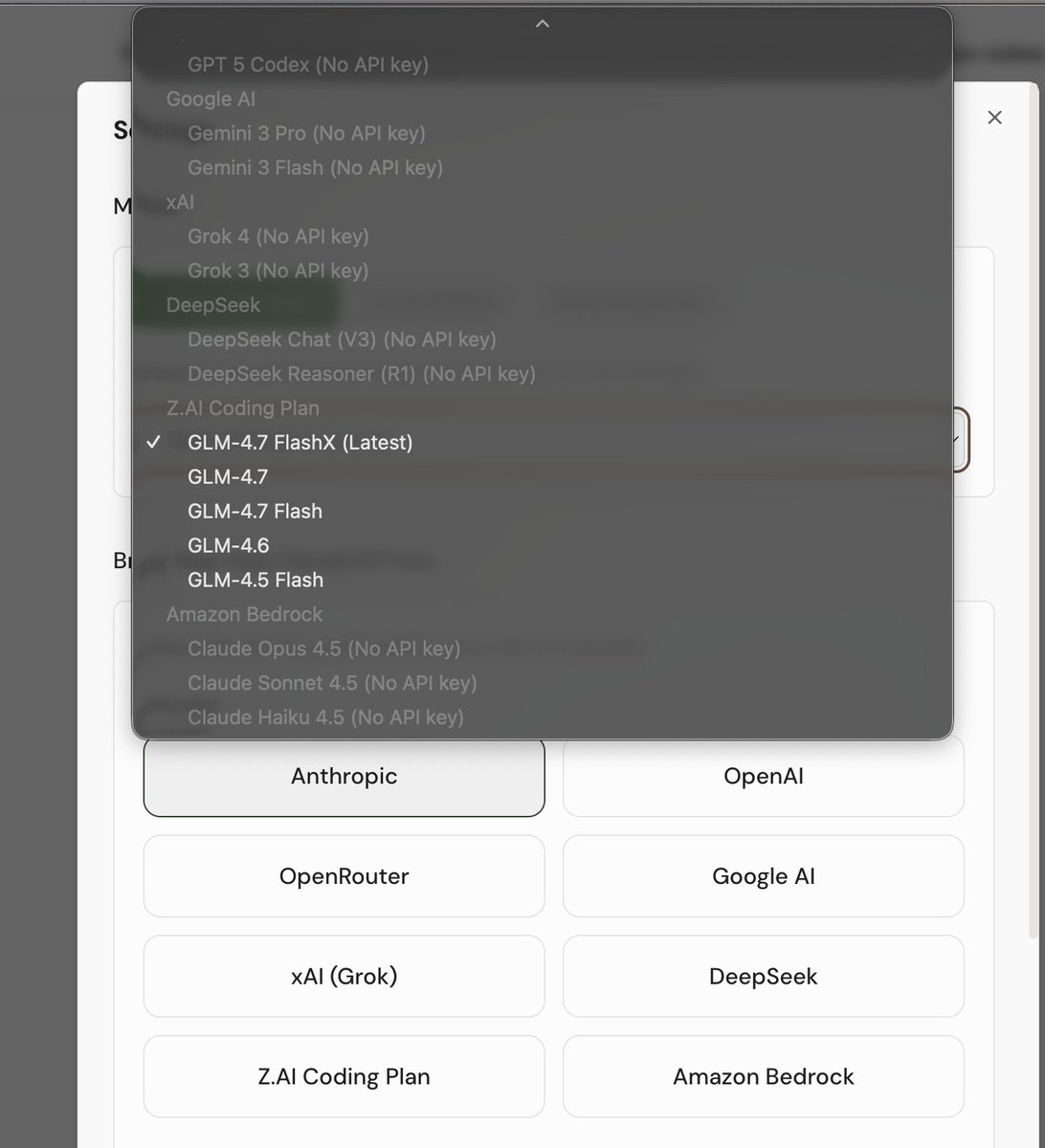Click the Google AI group header
Image resolution: width=1045 pixels, height=1148 pixels.
[x=211, y=99]
